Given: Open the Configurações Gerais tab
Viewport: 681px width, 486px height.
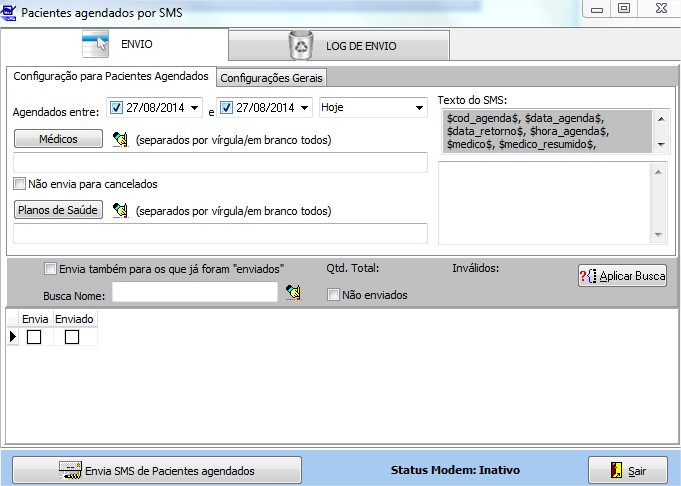Looking at the screenshot, I should (x=272, y=78).
